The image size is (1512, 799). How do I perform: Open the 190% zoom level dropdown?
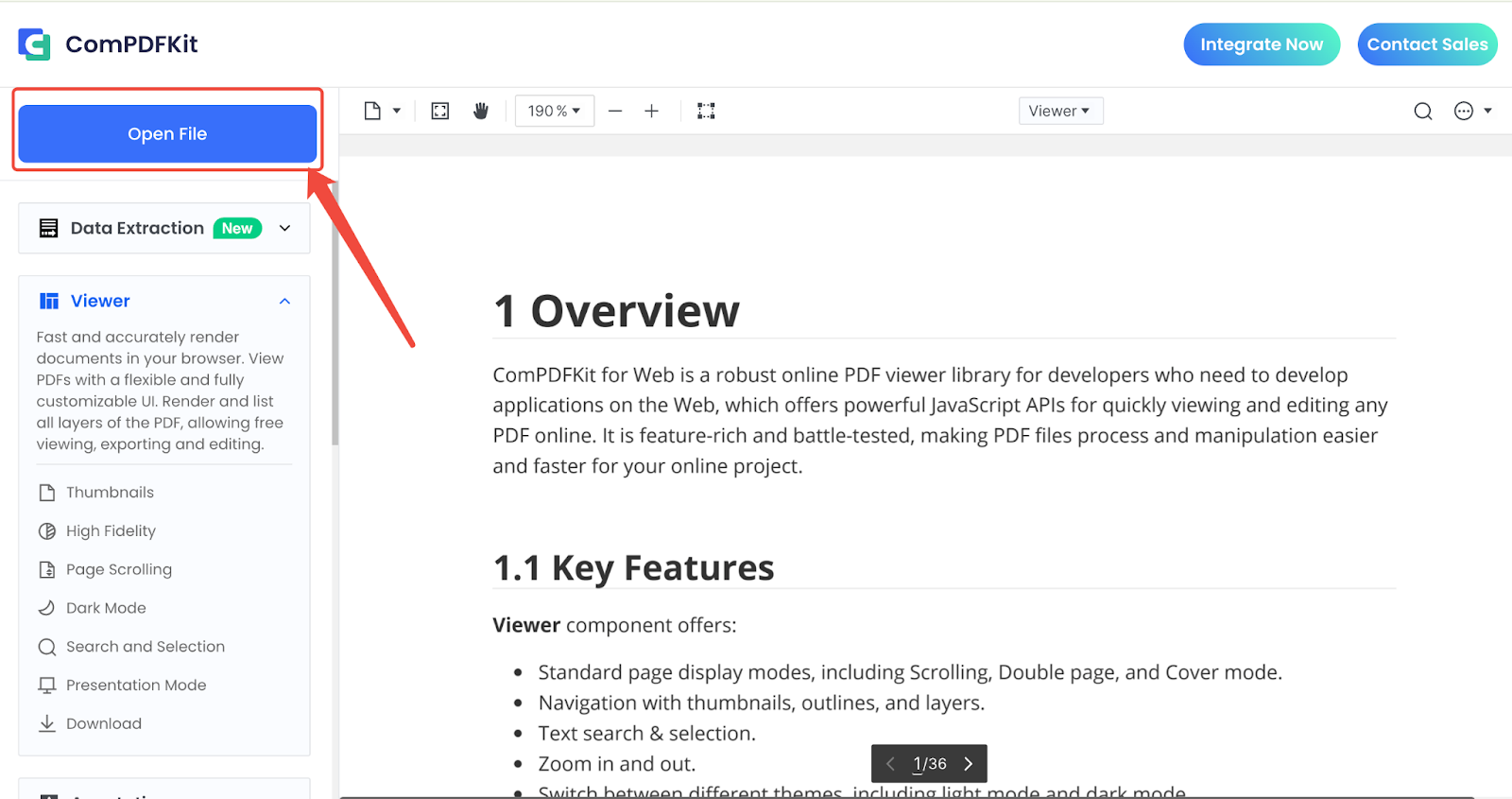tap(555, 111)
